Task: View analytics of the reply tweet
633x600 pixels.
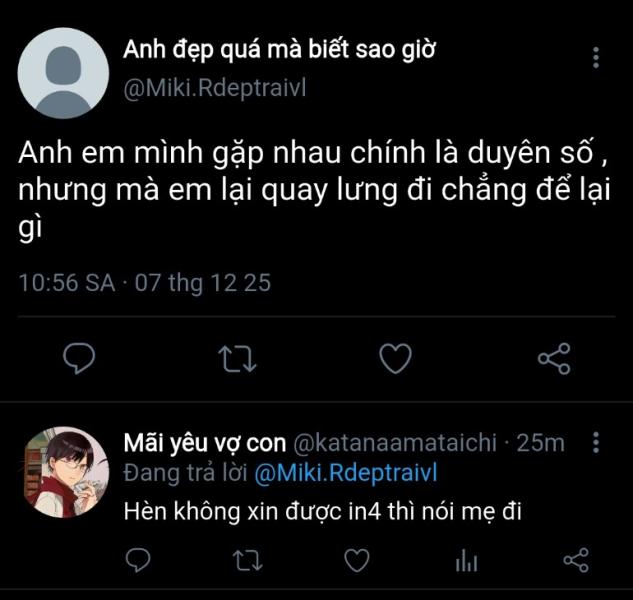Action: [x=466, y=562]
